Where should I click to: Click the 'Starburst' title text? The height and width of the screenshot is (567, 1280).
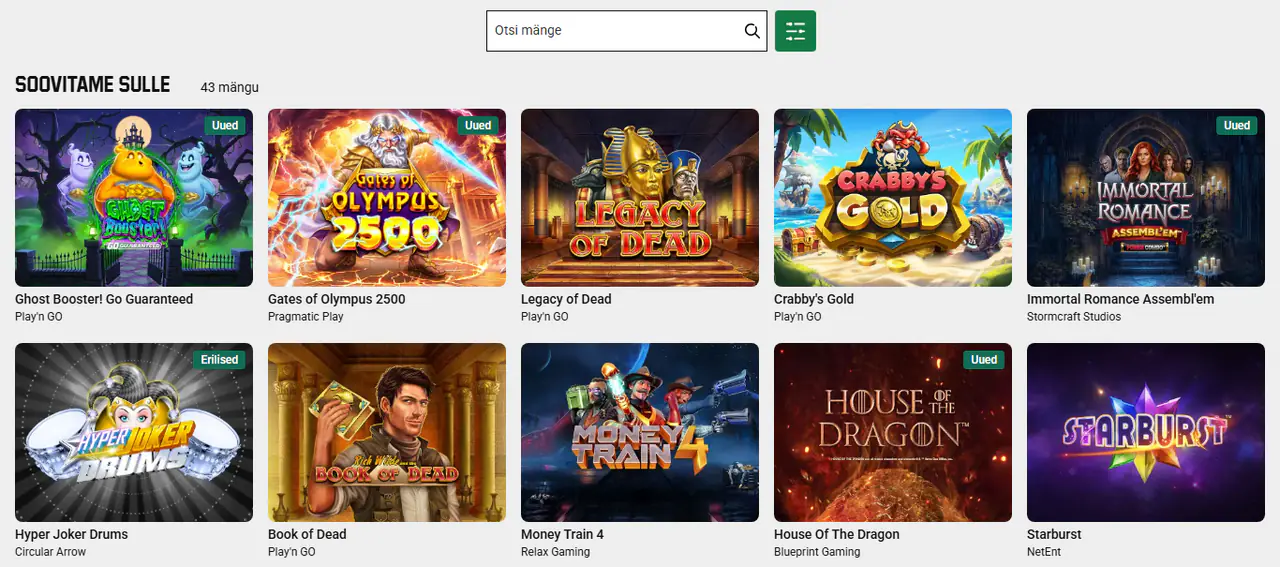coord(1054,534)
